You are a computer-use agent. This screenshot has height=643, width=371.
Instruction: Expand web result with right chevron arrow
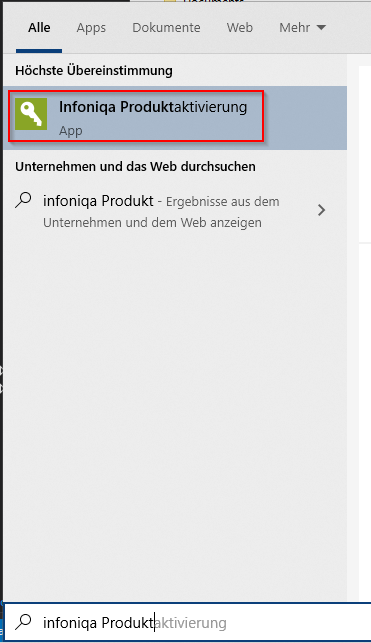322,210
